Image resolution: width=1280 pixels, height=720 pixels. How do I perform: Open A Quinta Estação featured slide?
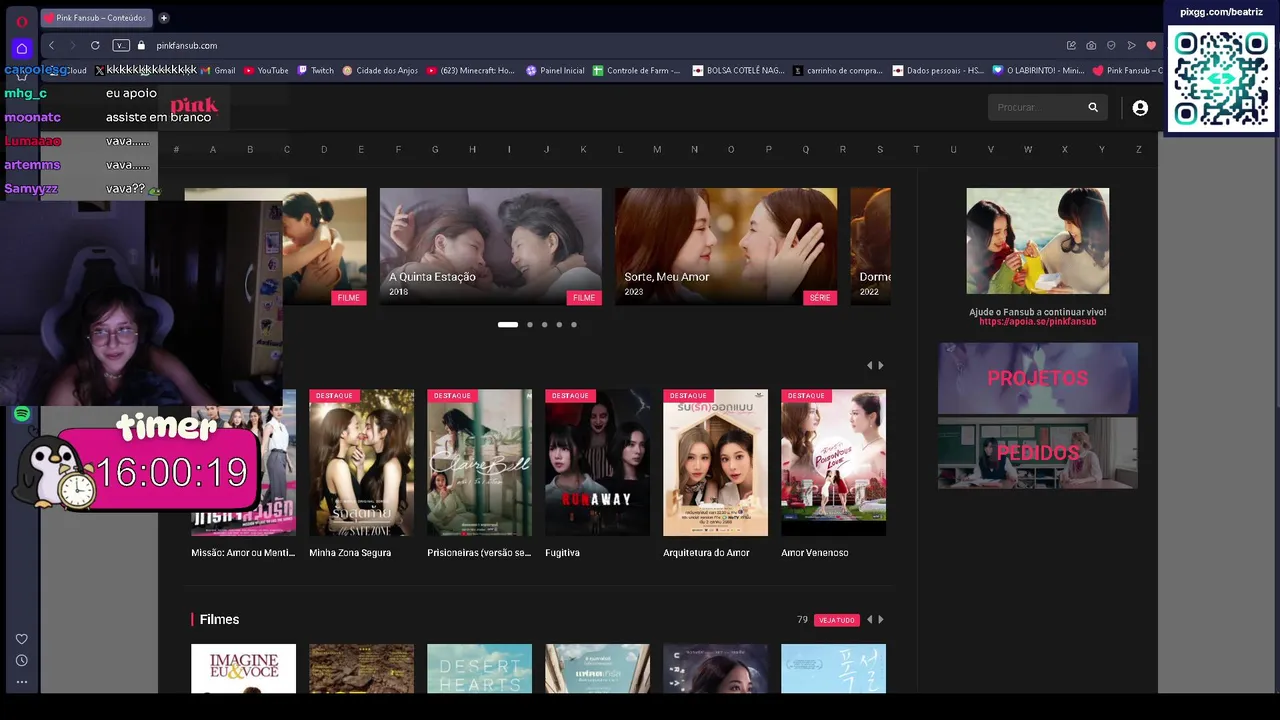click(491, 246)
